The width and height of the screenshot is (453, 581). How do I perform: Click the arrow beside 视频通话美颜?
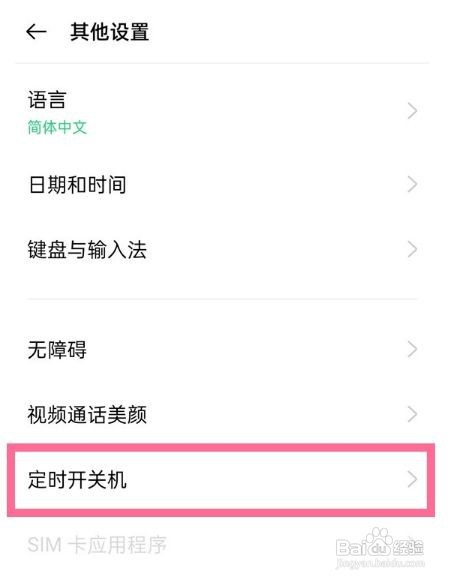(412, 414)
